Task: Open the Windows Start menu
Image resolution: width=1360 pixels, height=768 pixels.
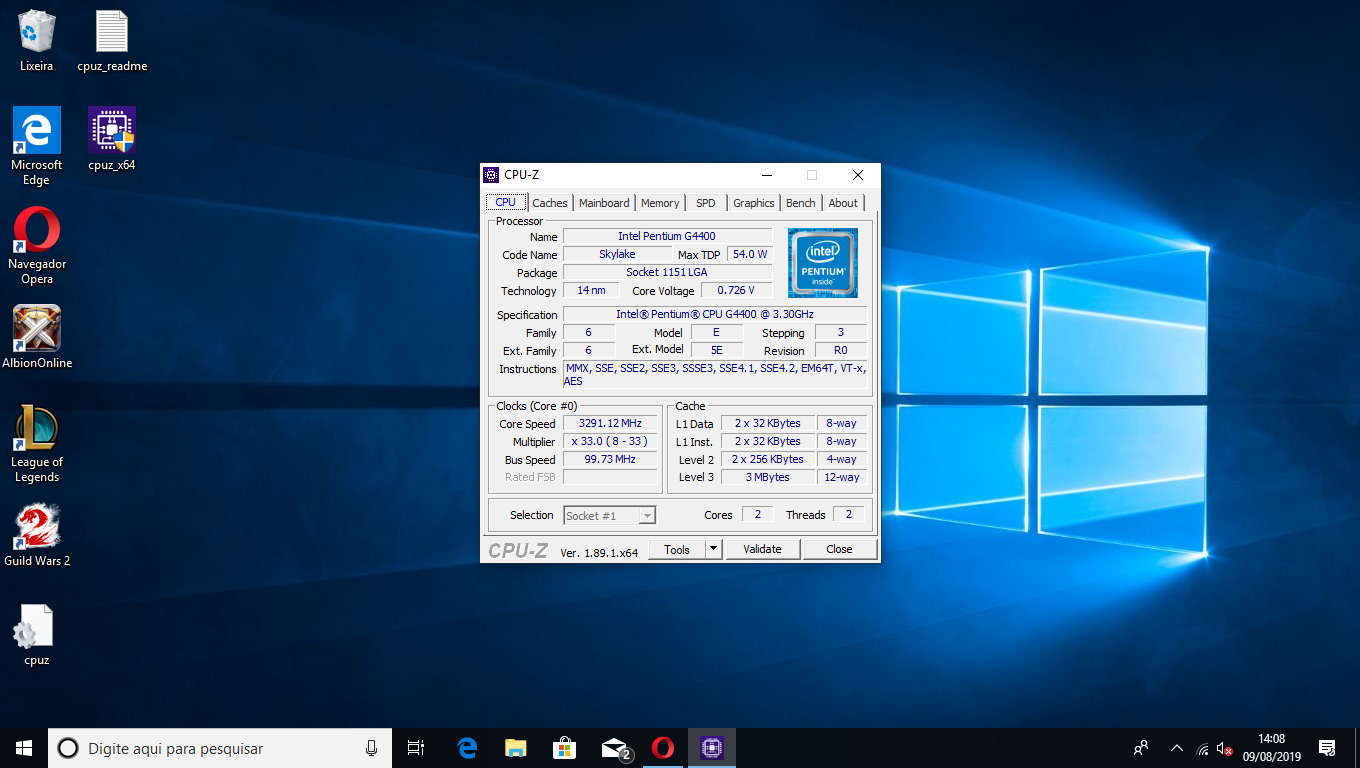Action: point(24,748)
